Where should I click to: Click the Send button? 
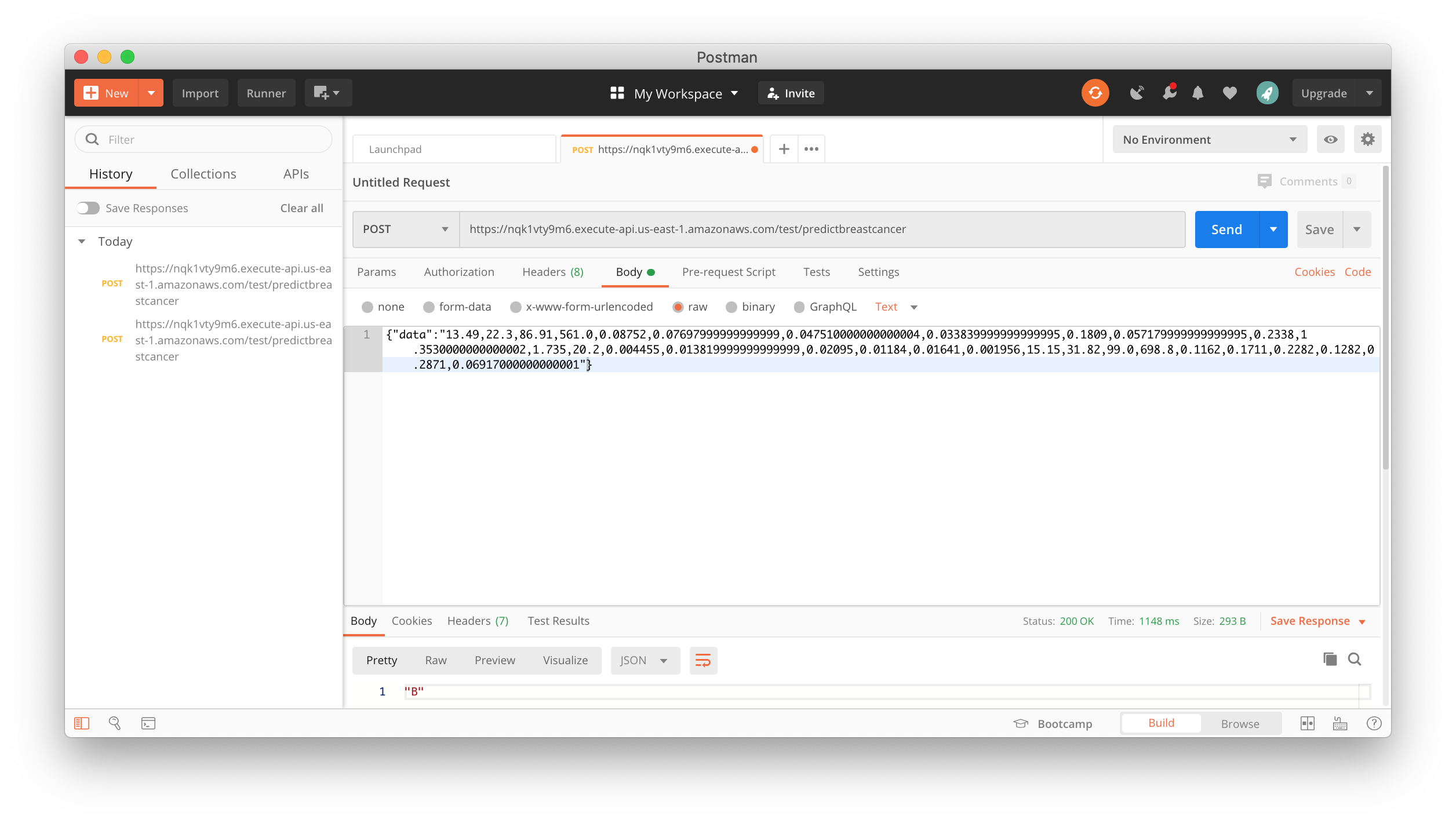pyautogui.click(x=1226, y=230)
